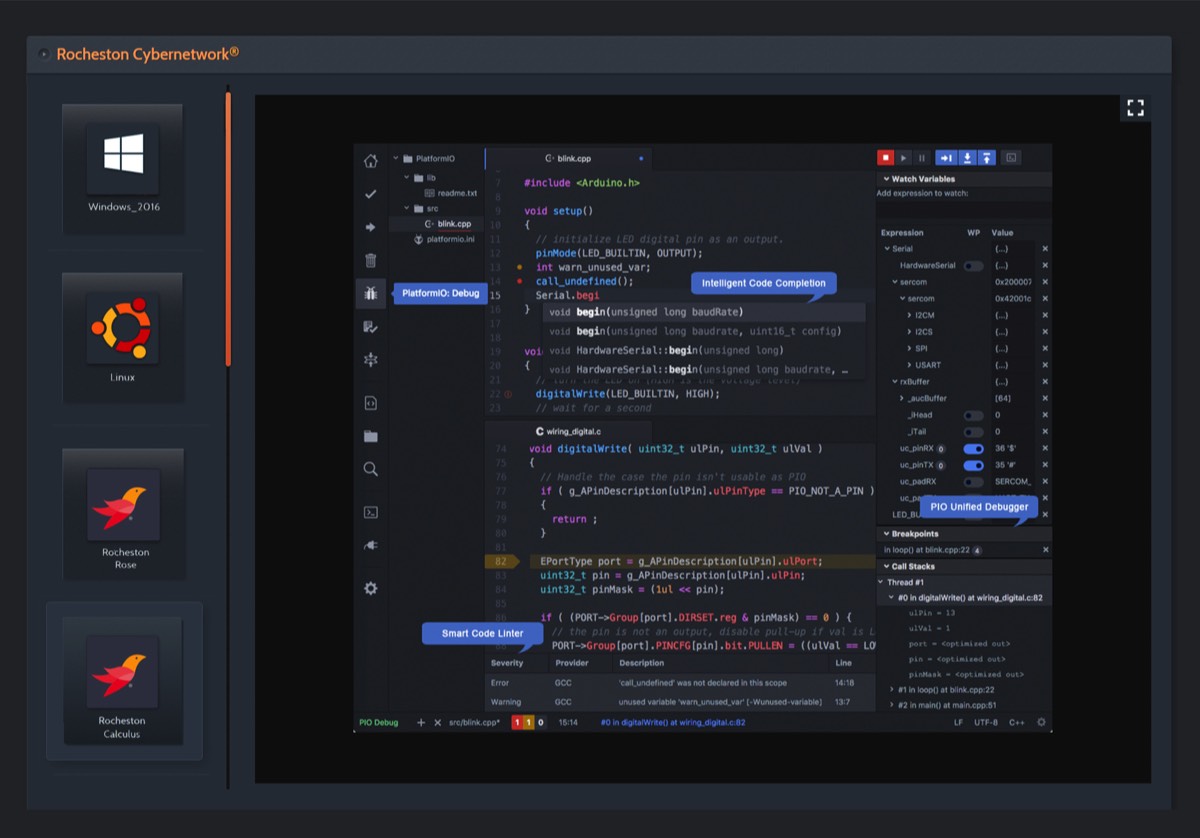Open the Linux machine tile
This screenshot has height=838, width=1200.
(x=122, y=337)
